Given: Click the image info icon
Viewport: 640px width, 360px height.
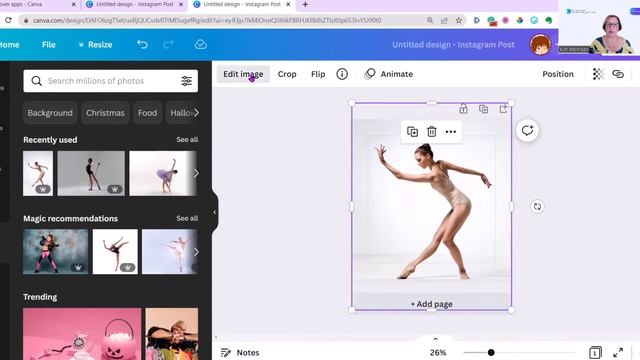Looking at the screenshot, I should click(x=342, y=74).
